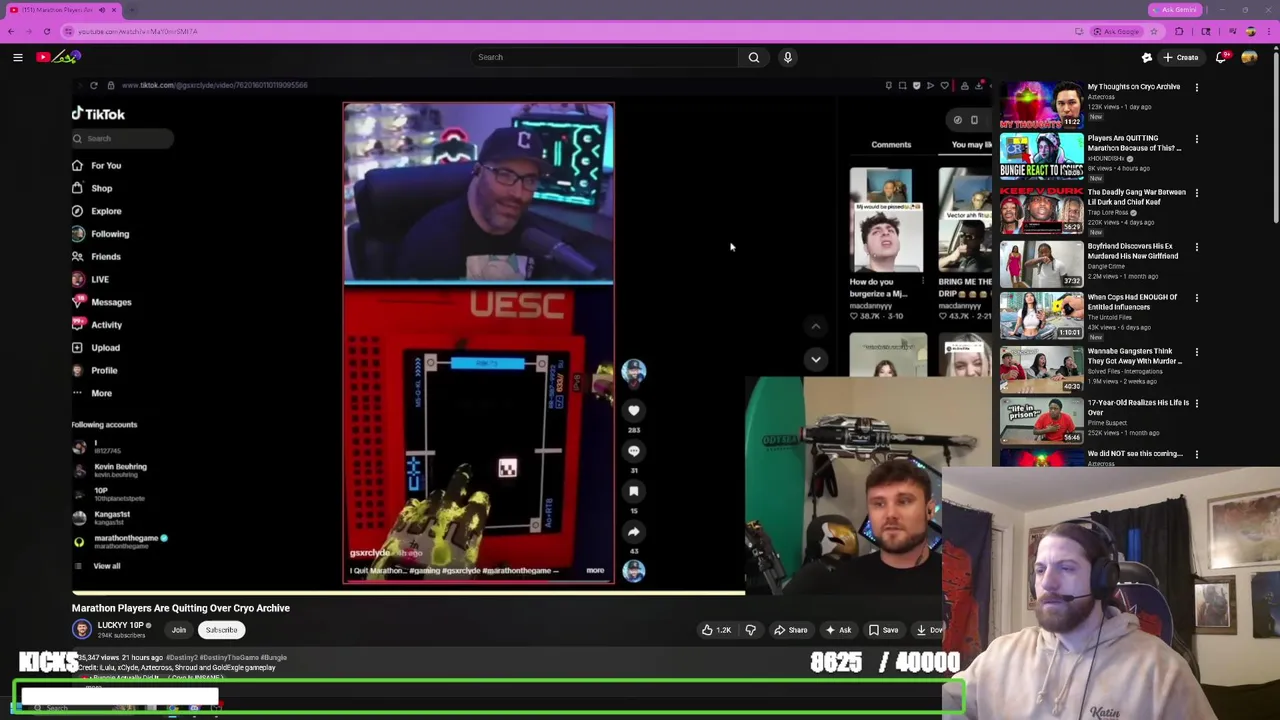The height and width of the screenshot is (720, 1280).
Task: Start voice search with the microphone icon
Action: point(788,57)
